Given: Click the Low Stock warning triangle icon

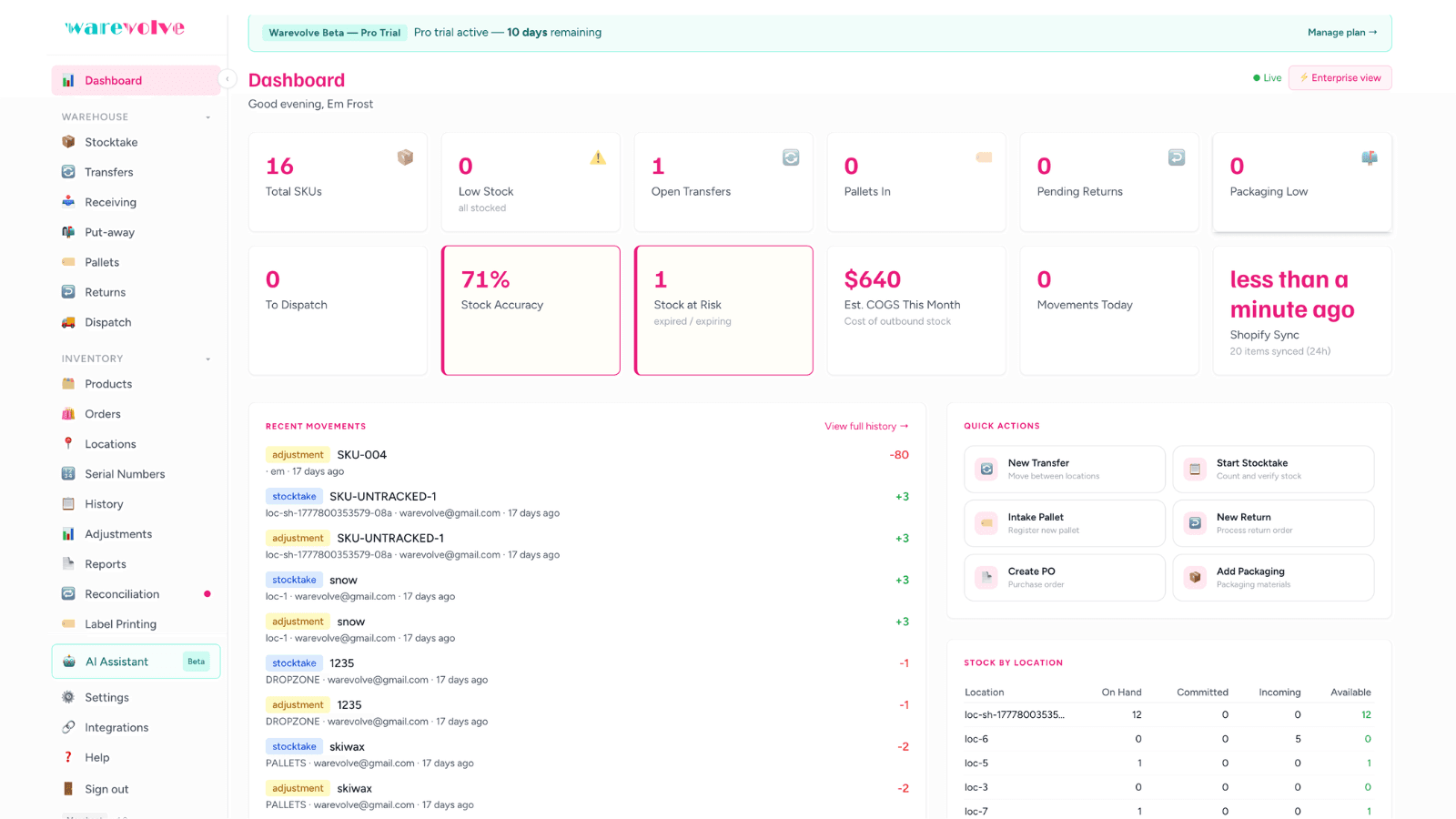Looking at the screenshot, I should point(598,157).
